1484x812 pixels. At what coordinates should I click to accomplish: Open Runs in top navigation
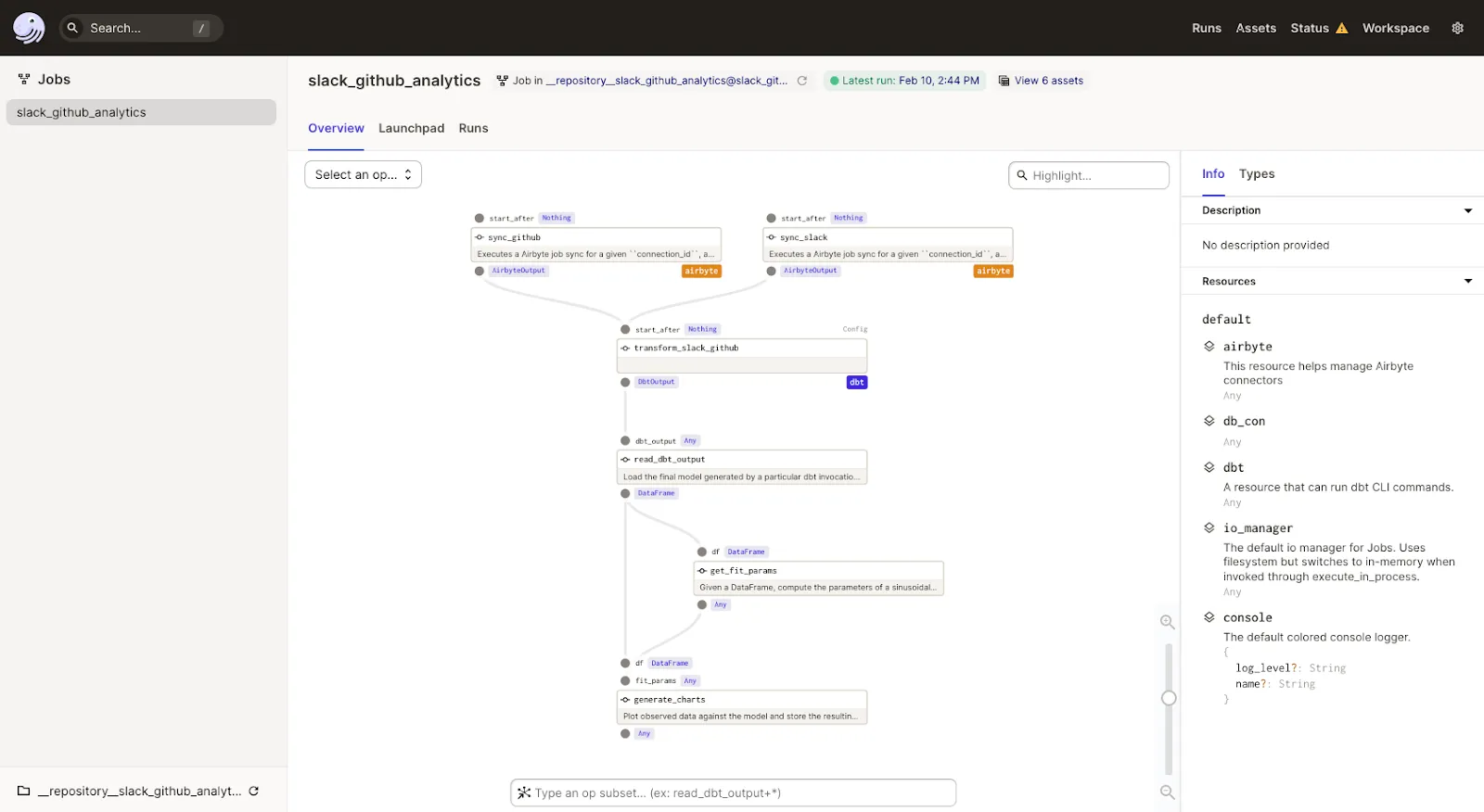click(x=1207, y=28)
